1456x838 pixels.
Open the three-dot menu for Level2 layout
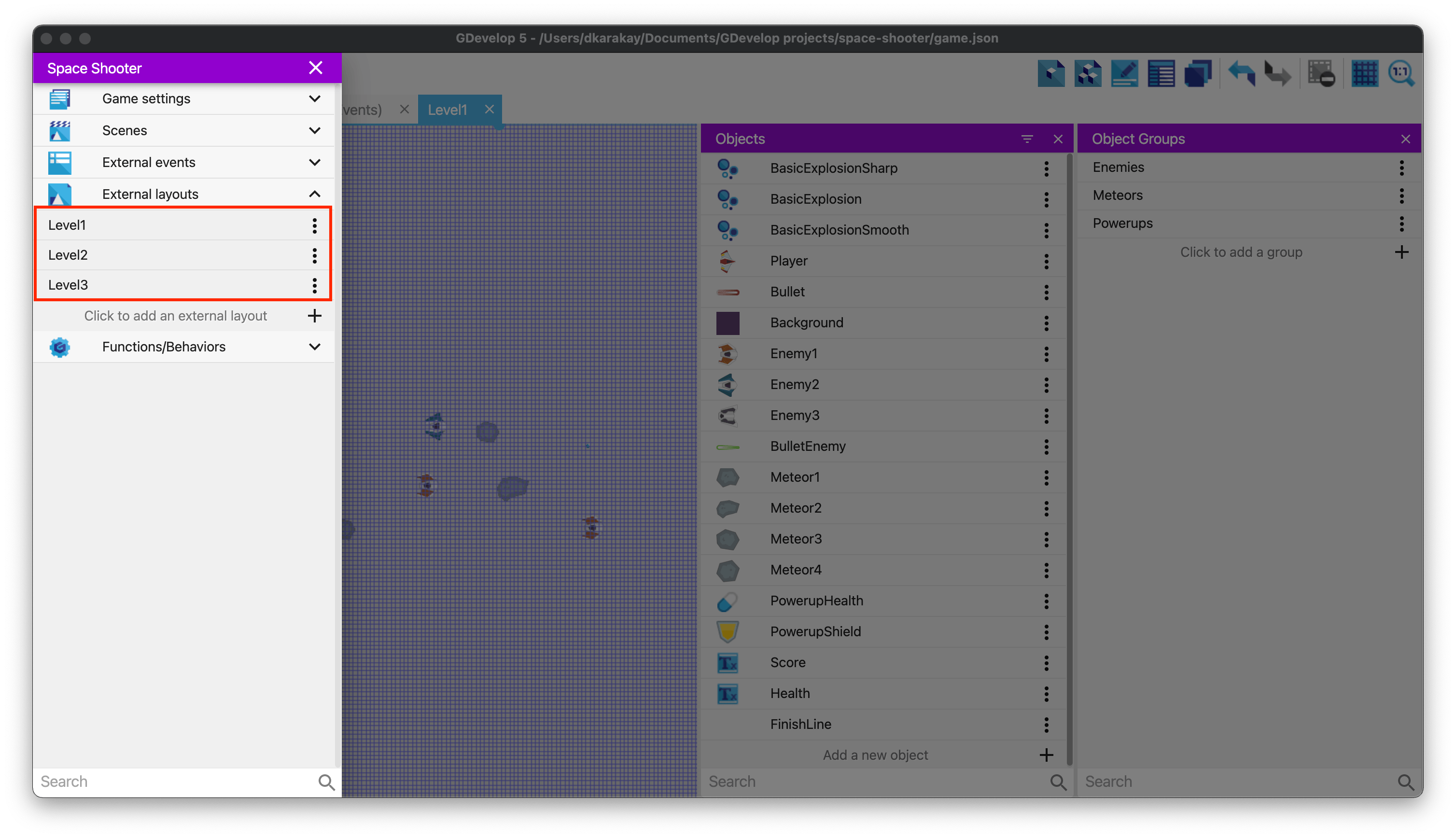coord(314,255)
